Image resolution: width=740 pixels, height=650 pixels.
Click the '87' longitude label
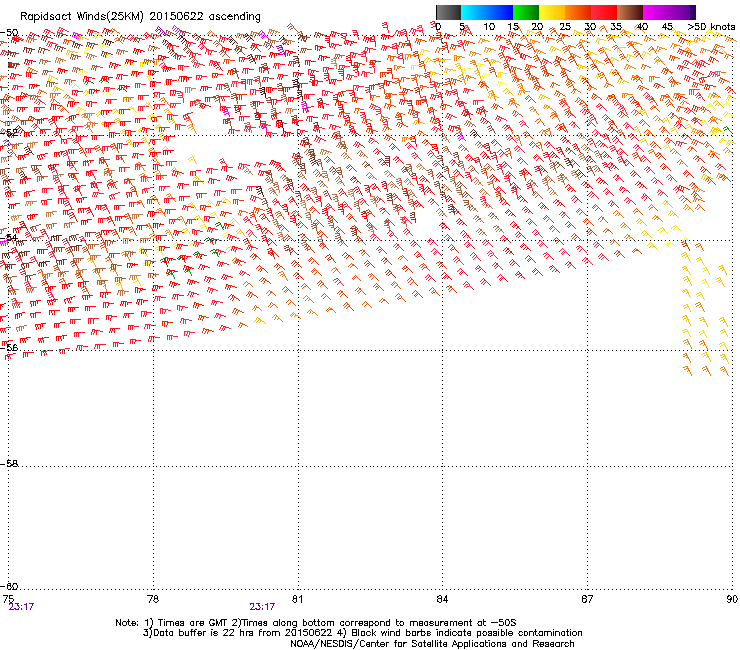tap(587, 599)
